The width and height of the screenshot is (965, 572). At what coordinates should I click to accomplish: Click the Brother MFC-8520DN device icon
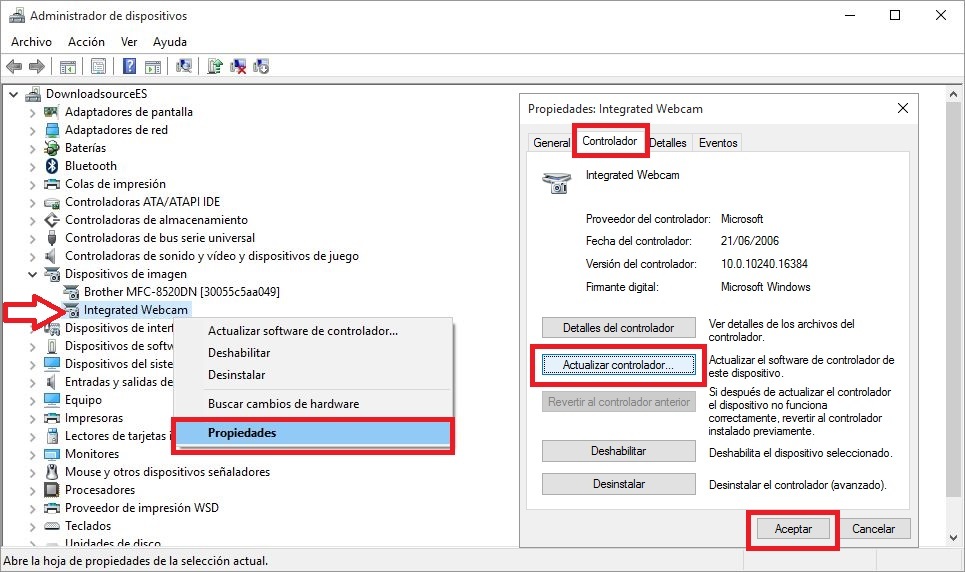pyautogui.click(x=71, y=292)
